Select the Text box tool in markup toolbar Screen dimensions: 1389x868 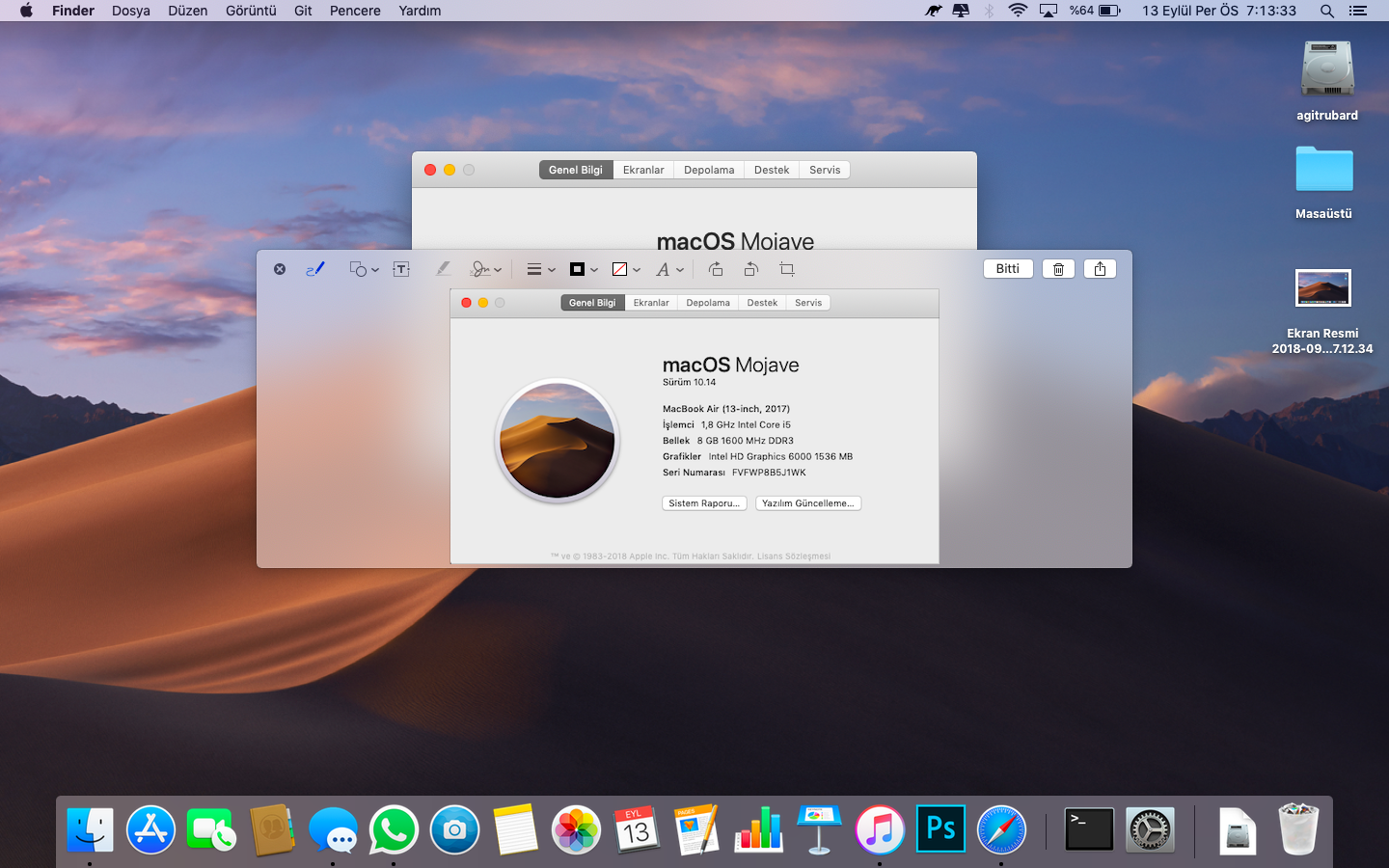coord(401,269)
